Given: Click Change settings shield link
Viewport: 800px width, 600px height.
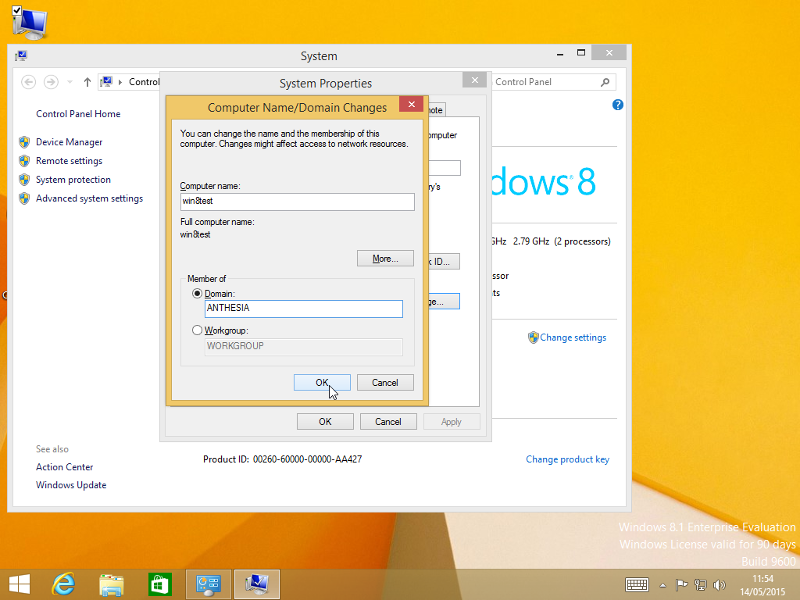Looking at the screenshot, I should tap(567, 338).
